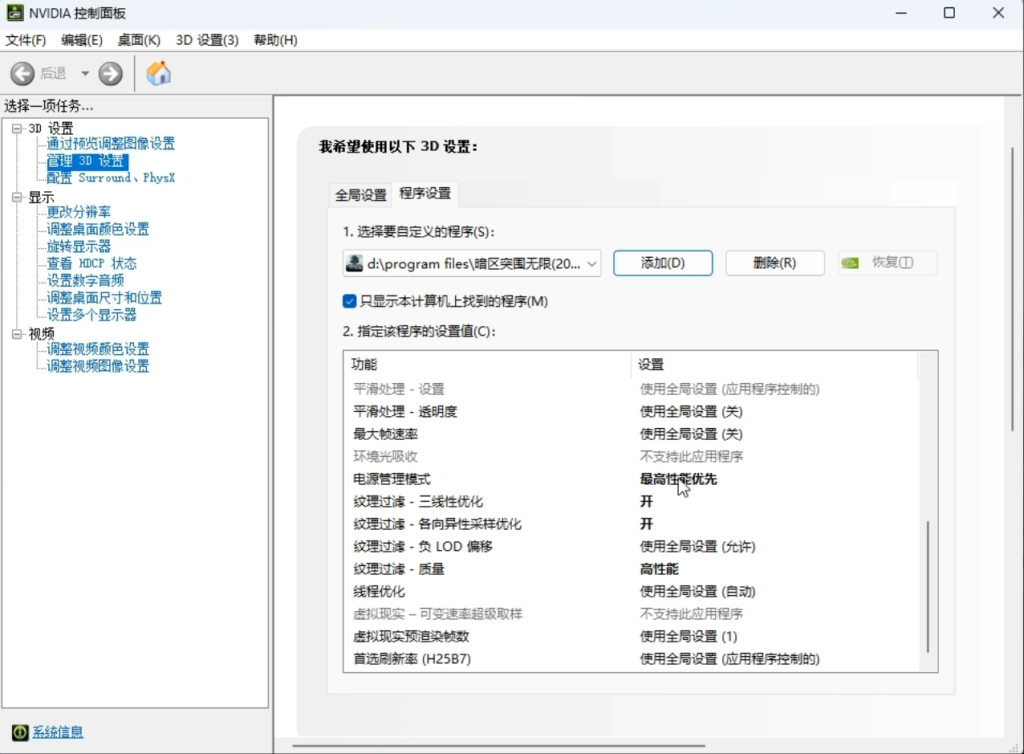The image size is (1024, 754).
Task: Select 查看 HDCP 状态 in the tree
Action: pyautogui.click(x=91, y=263)
